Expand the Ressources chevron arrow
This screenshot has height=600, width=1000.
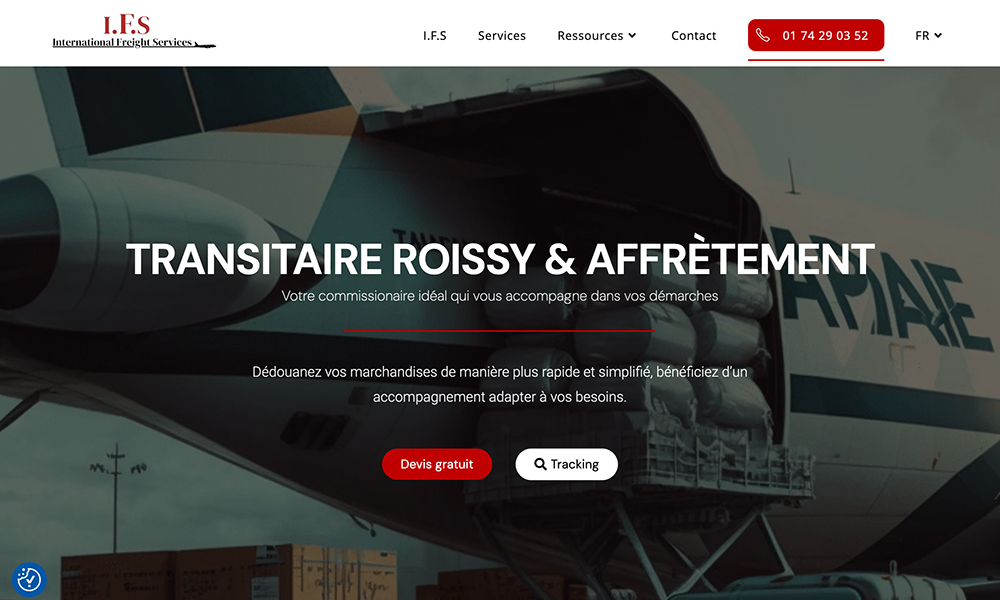(x=632, y=36)
